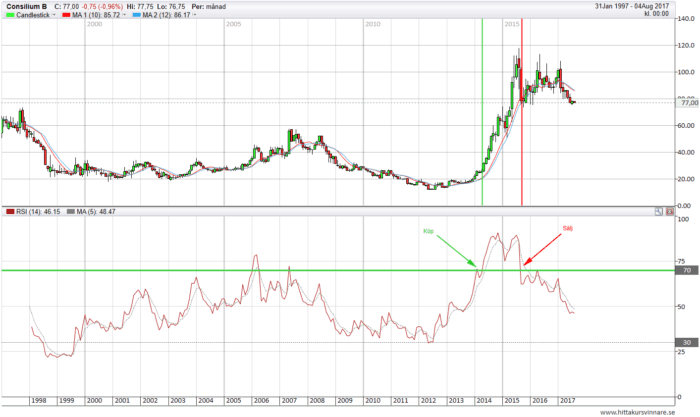Select the MA (5): 48.47 label

[x=96, y=212]
